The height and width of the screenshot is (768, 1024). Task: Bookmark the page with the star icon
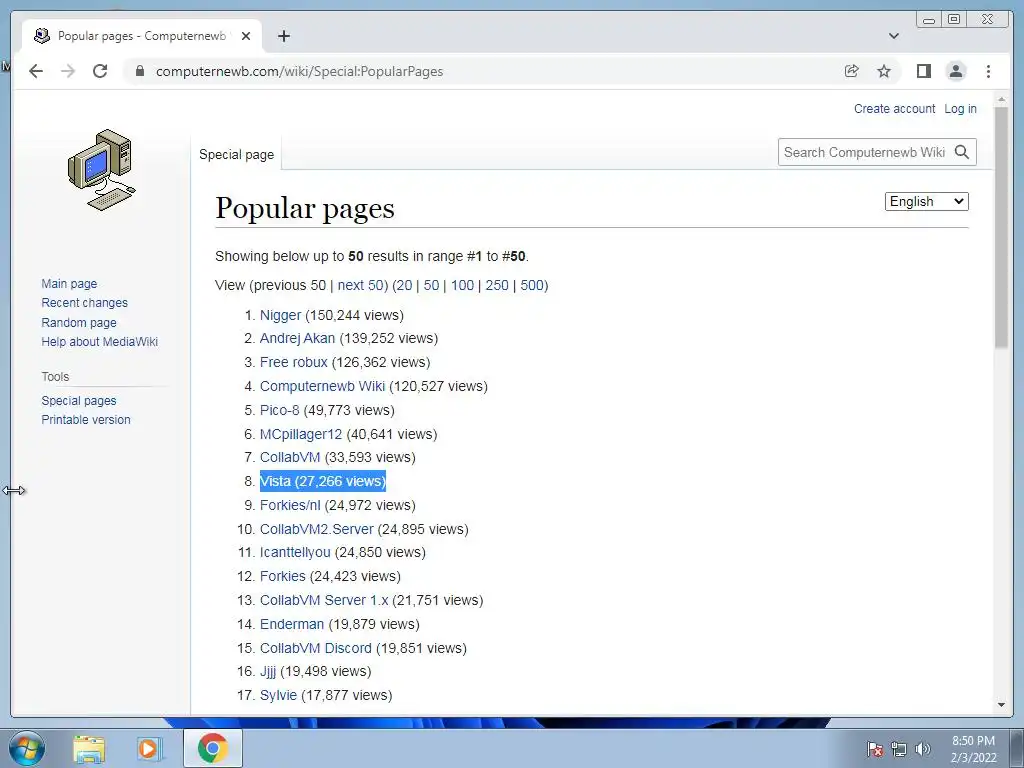coord(884,71)
